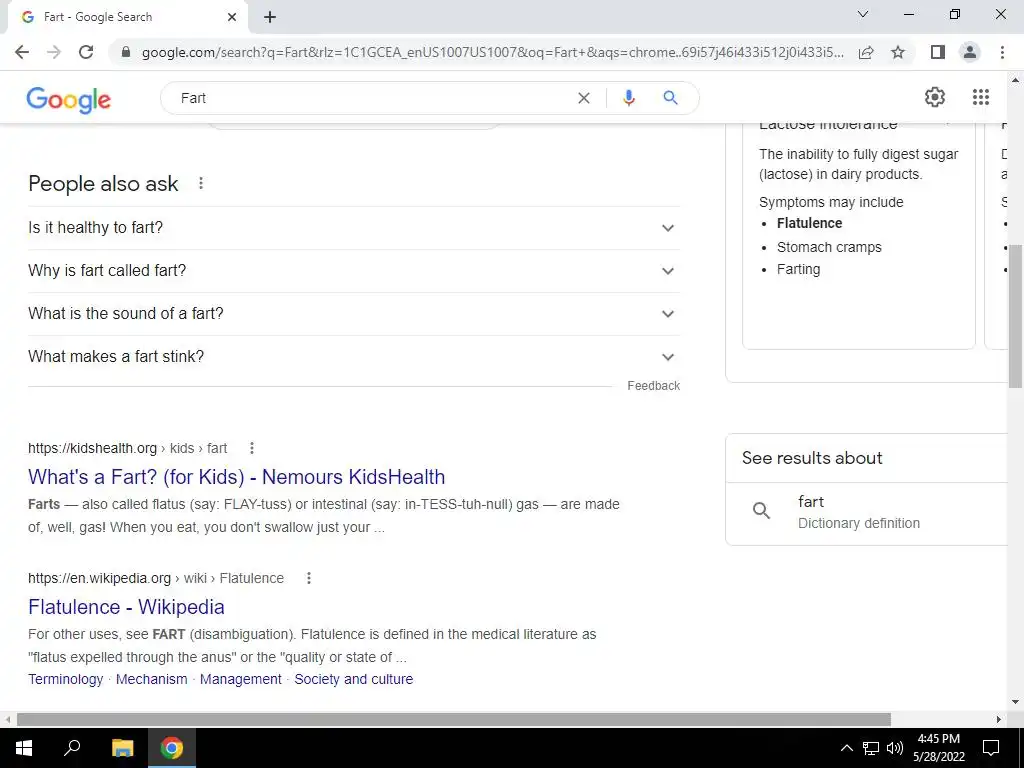This screenshot has height=768, width=1024.
Task: Expand 'What makes a fart stink?'
Action: click(354, 357)
